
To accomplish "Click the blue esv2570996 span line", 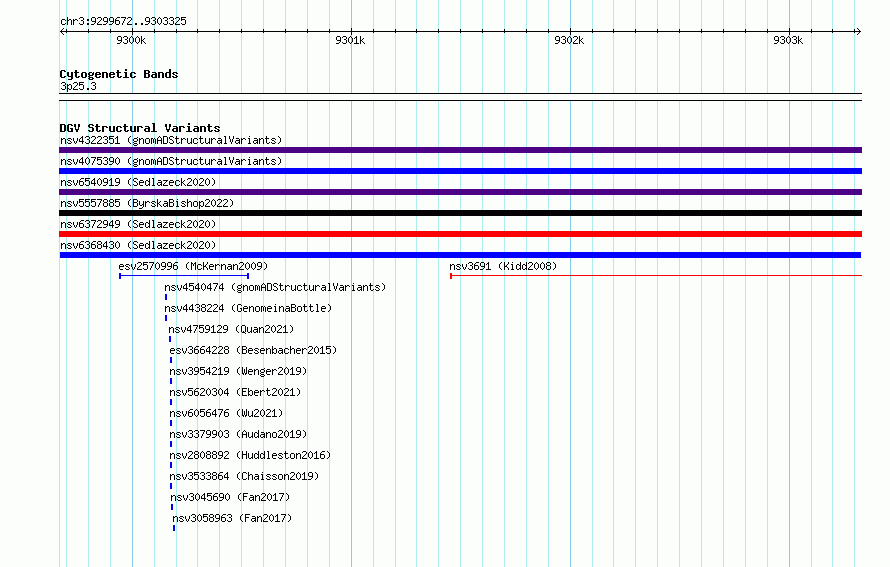I will (184, 276).
